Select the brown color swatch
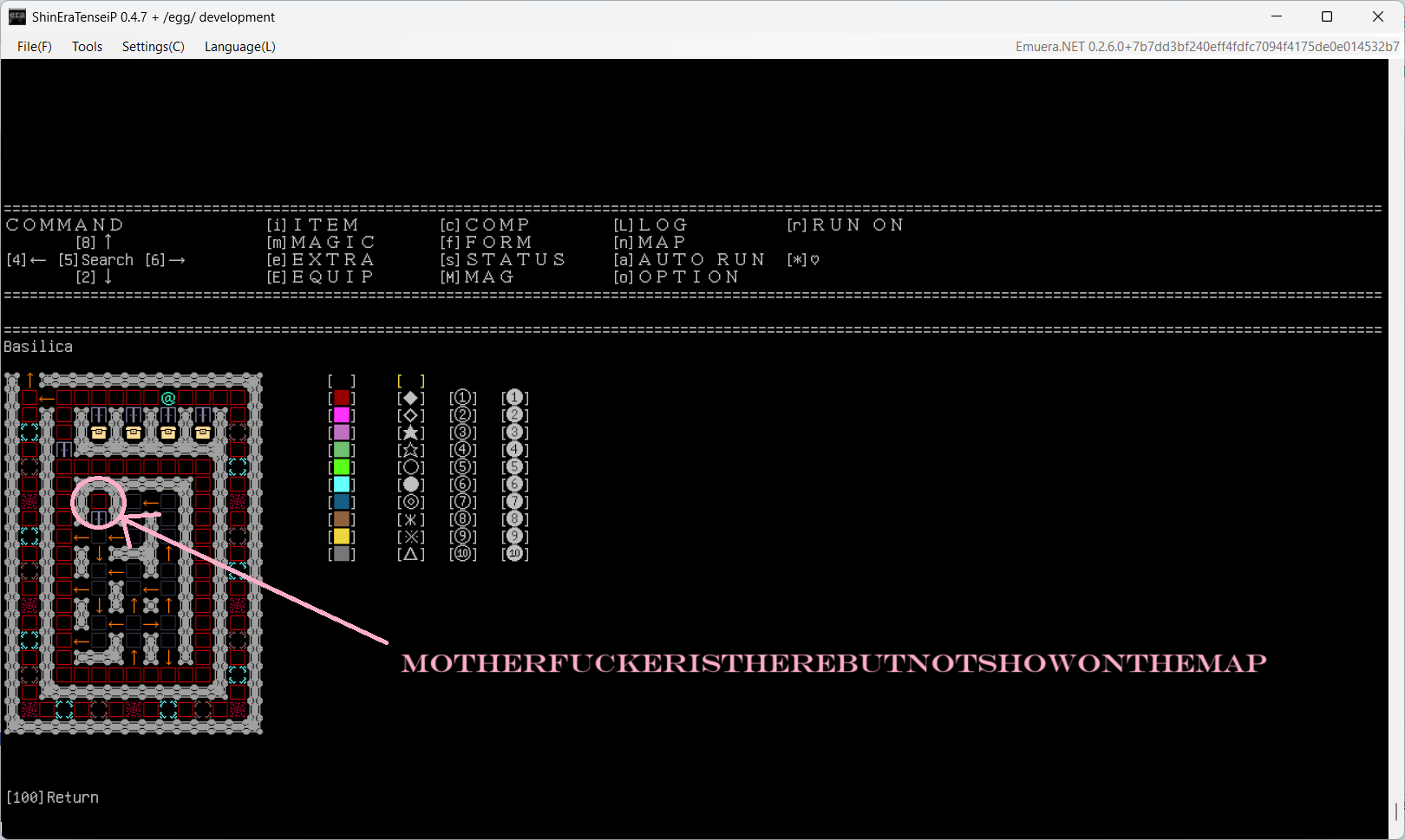Image resolution: width=1405 pixels, height=840 pixels. [x=342, y=519]
